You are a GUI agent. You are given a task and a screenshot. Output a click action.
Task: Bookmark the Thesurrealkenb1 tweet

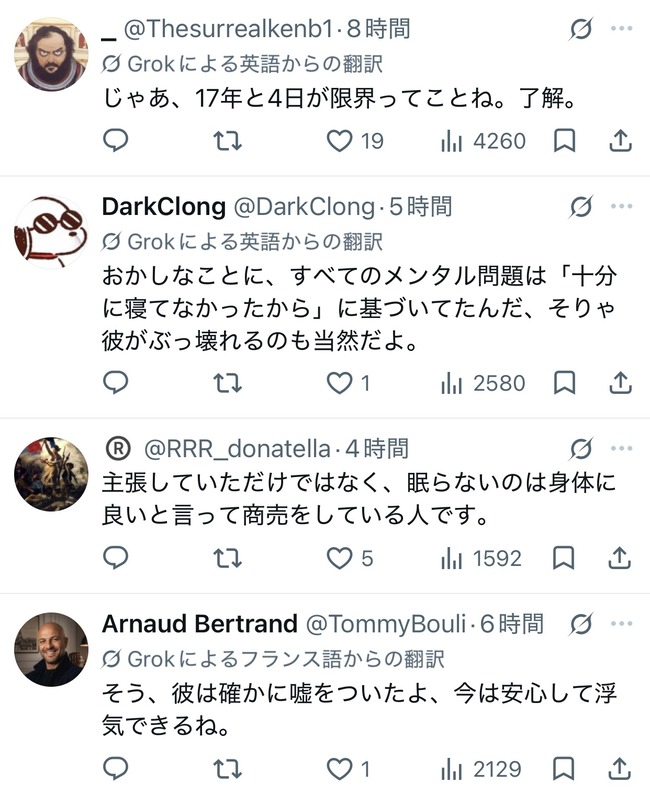tap(564, 140)
